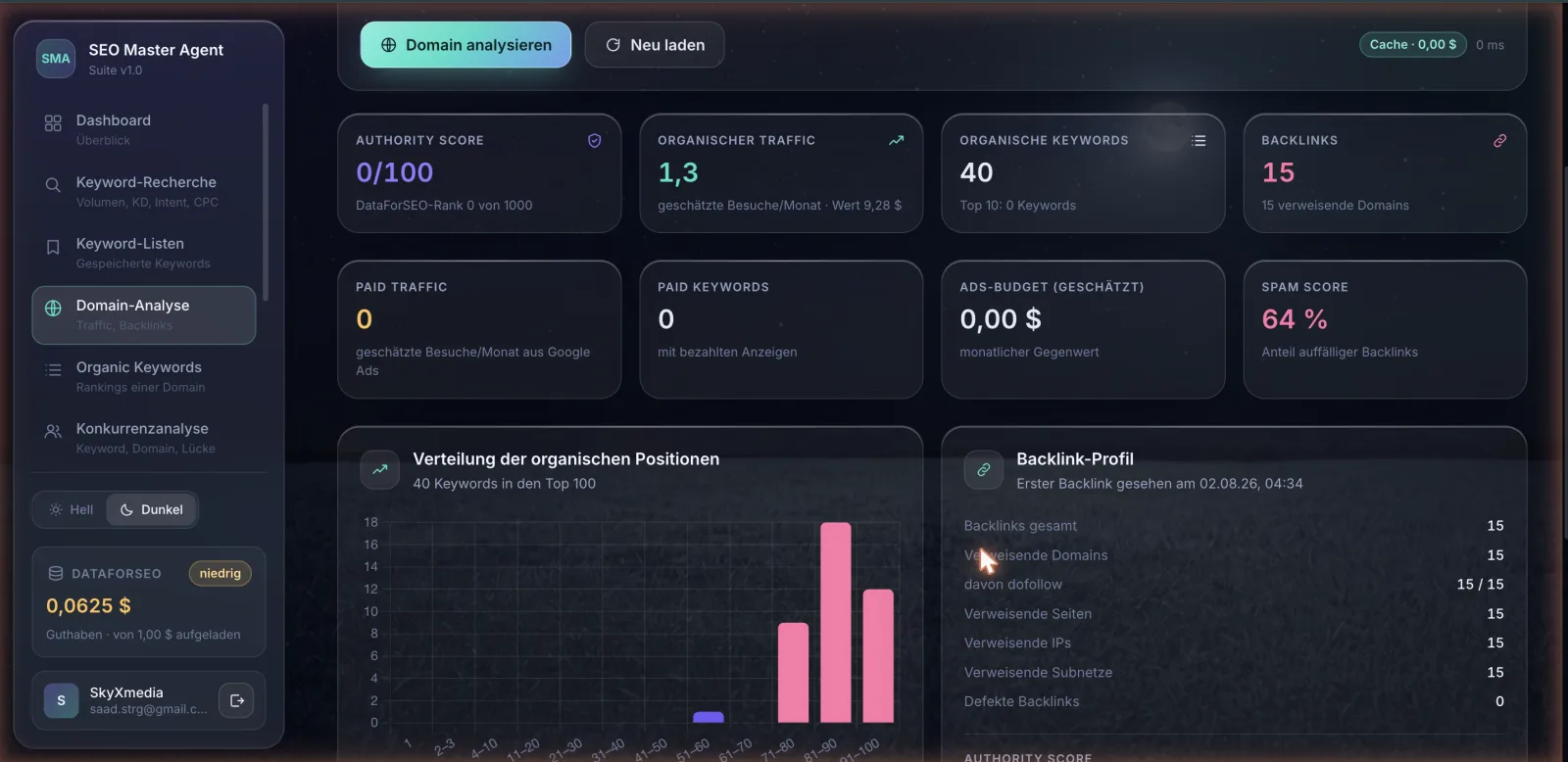Click the tallest pink bar in the chart

[x=835, y=623]
